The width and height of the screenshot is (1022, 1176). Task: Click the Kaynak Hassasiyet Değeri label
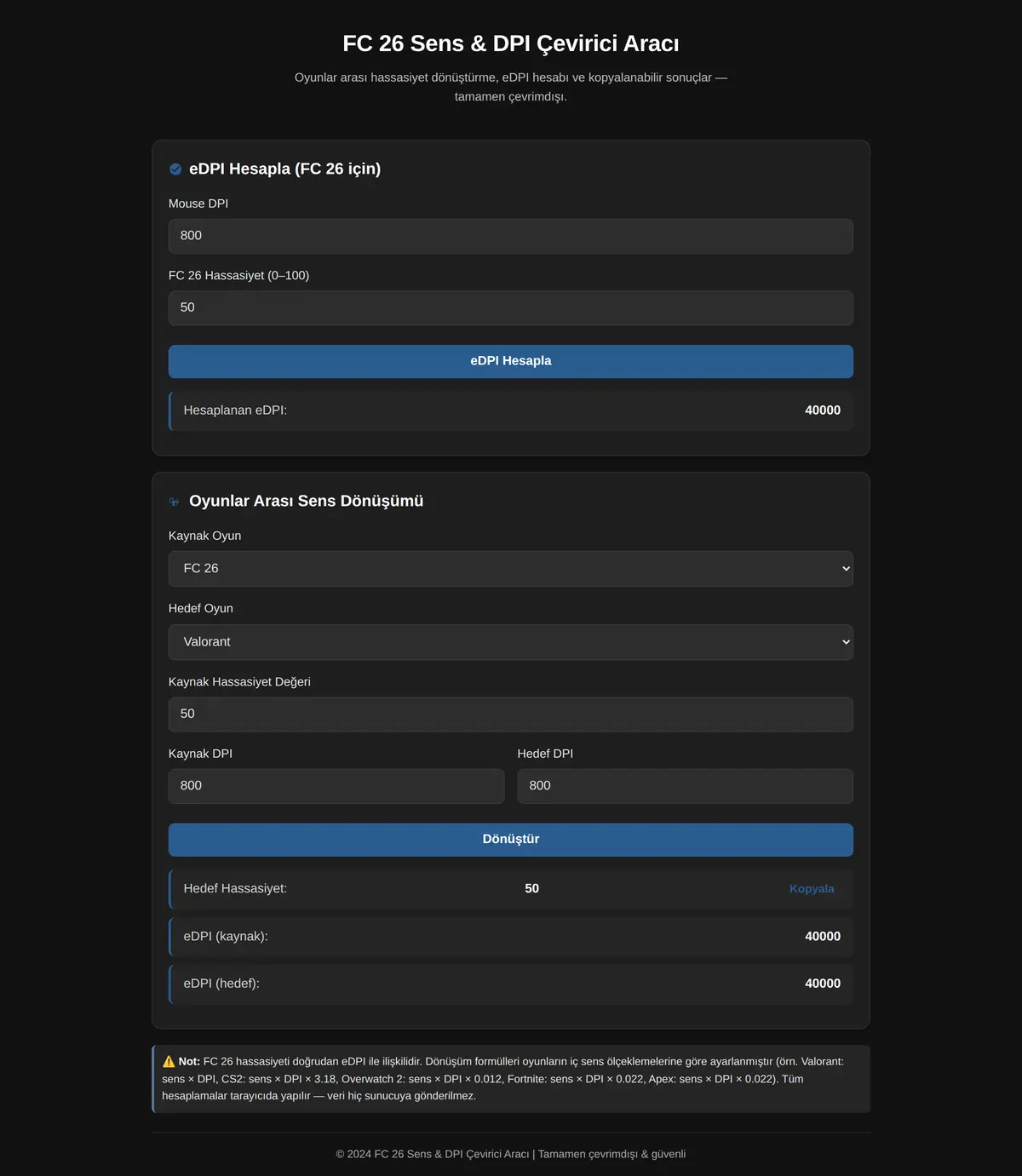239,682
